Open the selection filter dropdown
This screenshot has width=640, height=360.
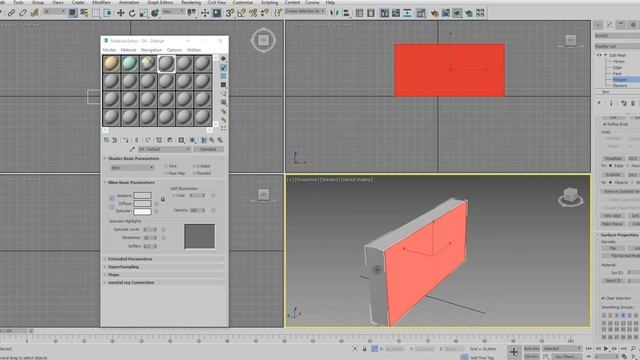(x=54, y=12)
